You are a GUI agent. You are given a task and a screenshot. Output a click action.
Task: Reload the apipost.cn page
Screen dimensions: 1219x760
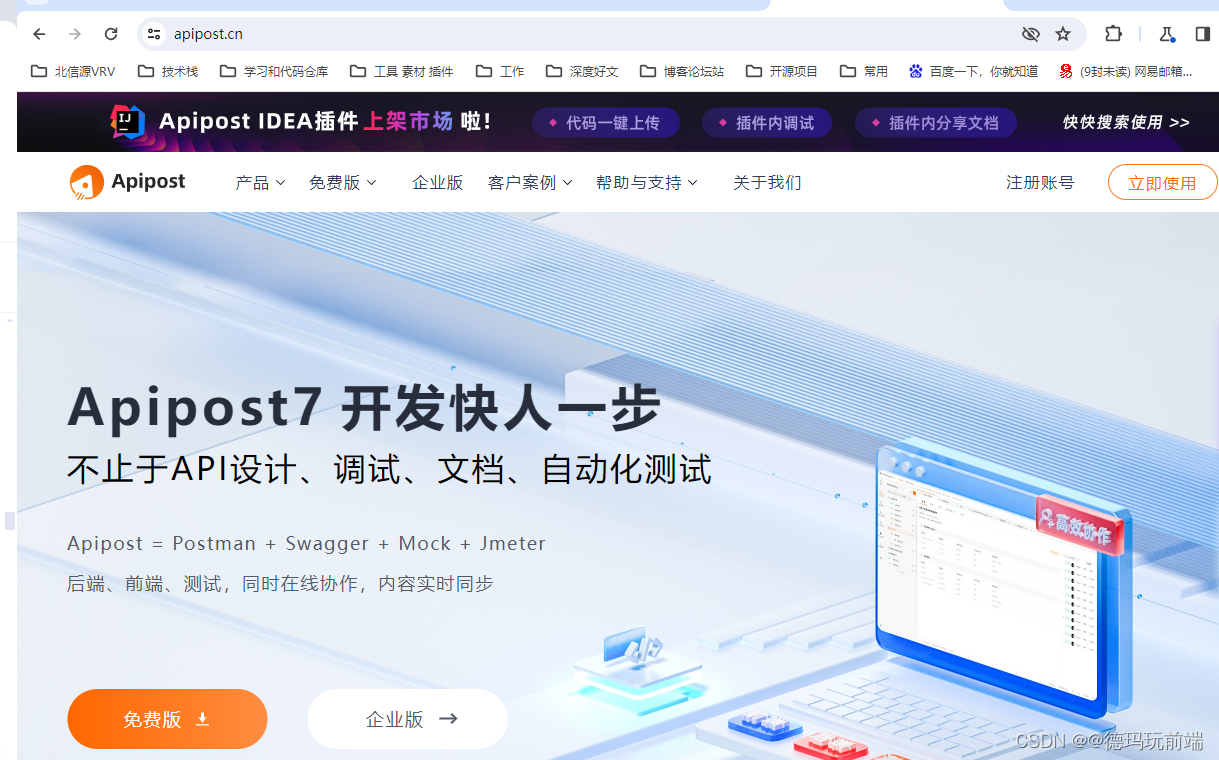(111, 34)
